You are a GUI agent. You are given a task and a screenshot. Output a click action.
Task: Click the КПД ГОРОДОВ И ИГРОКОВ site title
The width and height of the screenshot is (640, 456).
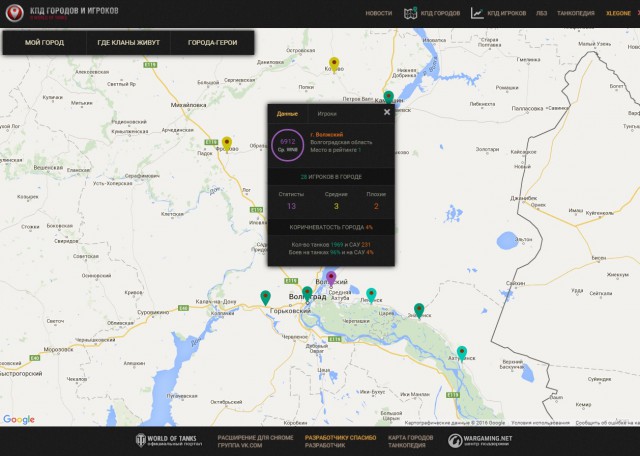coord(74,11)
